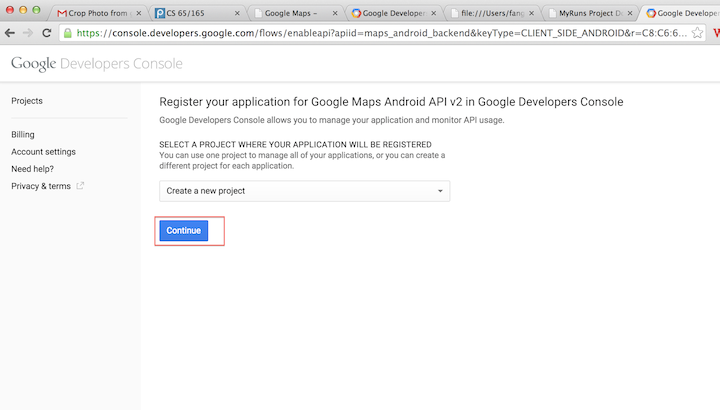Switch to the Crop Photo from tab
Image resolution: width=720 pixels, height=410 pixels.
tap(98, 13)
